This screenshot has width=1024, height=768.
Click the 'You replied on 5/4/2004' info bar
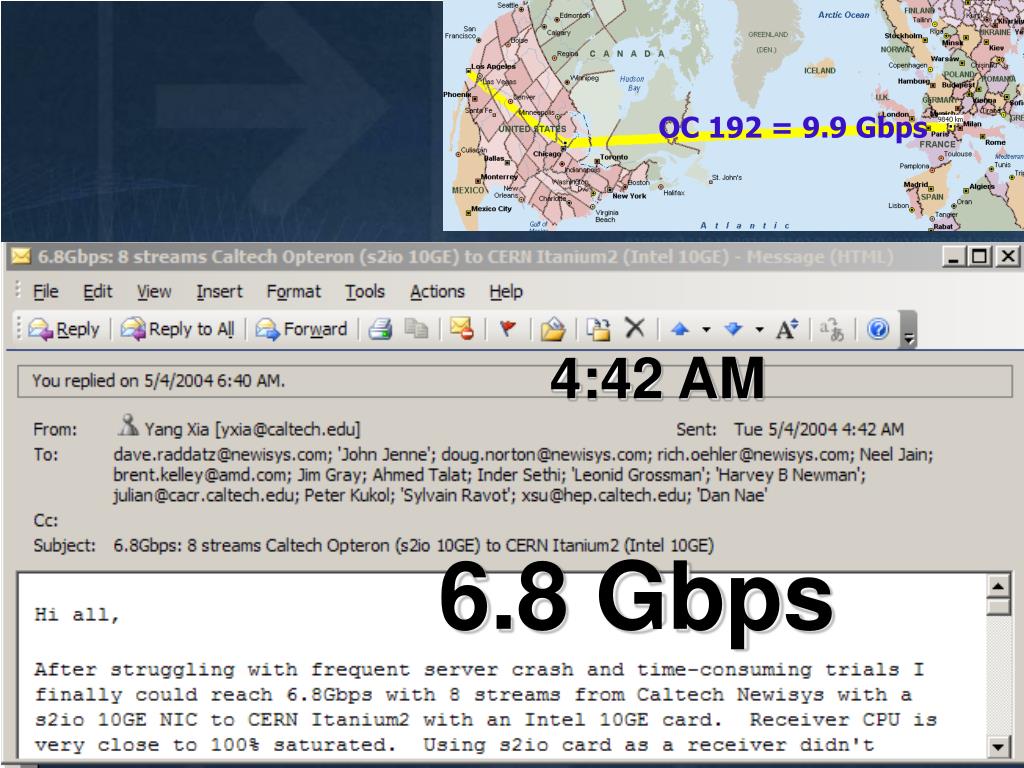515,381
